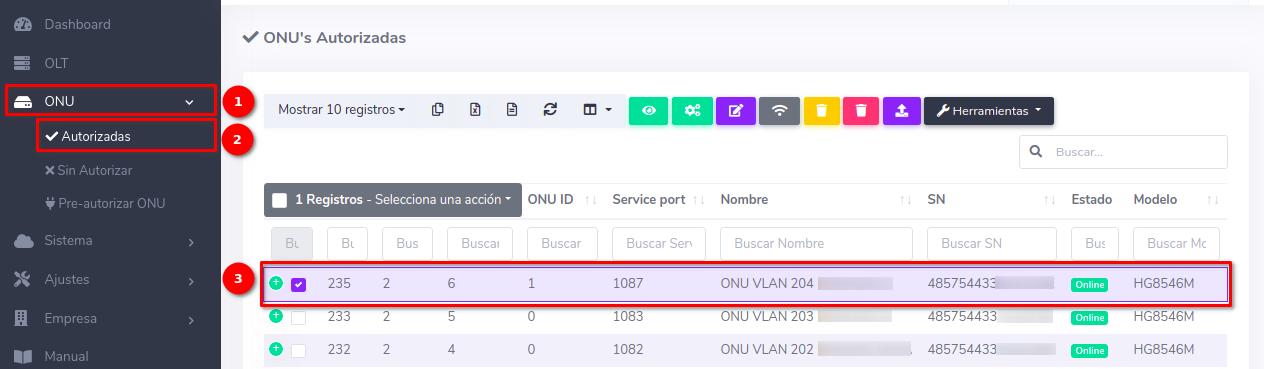
Task: Sort by Service port using its arrows
Action: [x=699, y=200]
